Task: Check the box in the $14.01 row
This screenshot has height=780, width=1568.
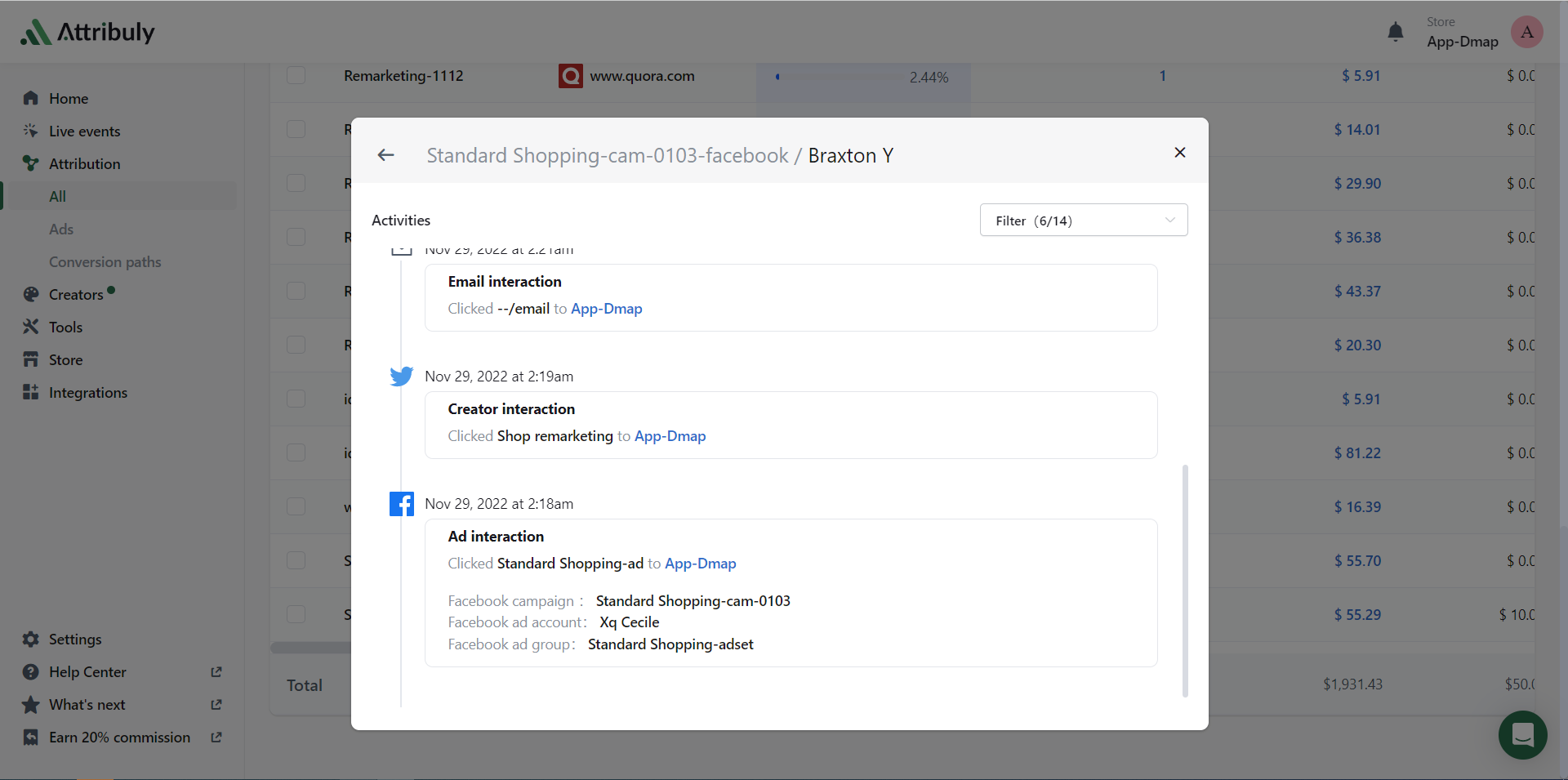Action: [296, 130]
